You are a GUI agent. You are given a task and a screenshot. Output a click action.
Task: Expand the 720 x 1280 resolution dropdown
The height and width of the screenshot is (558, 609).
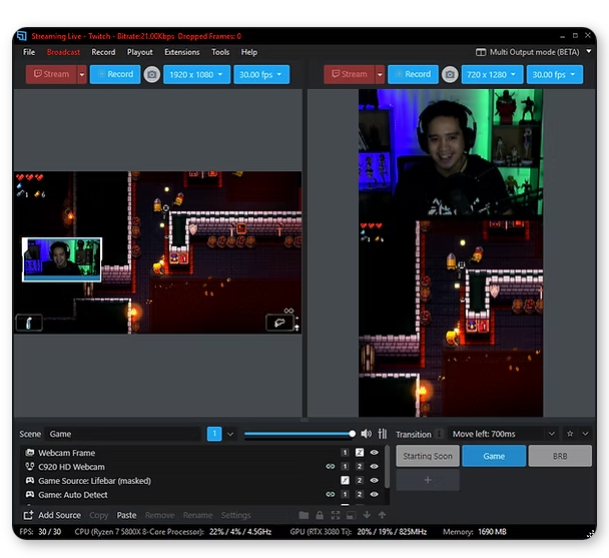pyautogui.click(x=492, y=74)
